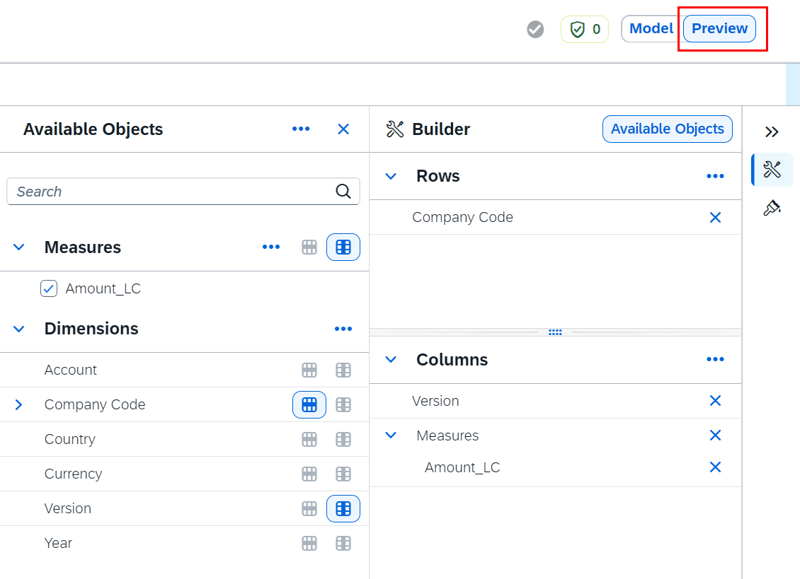Add Account to columns
This screenshot has width=800, height=579.
[343, 370]
